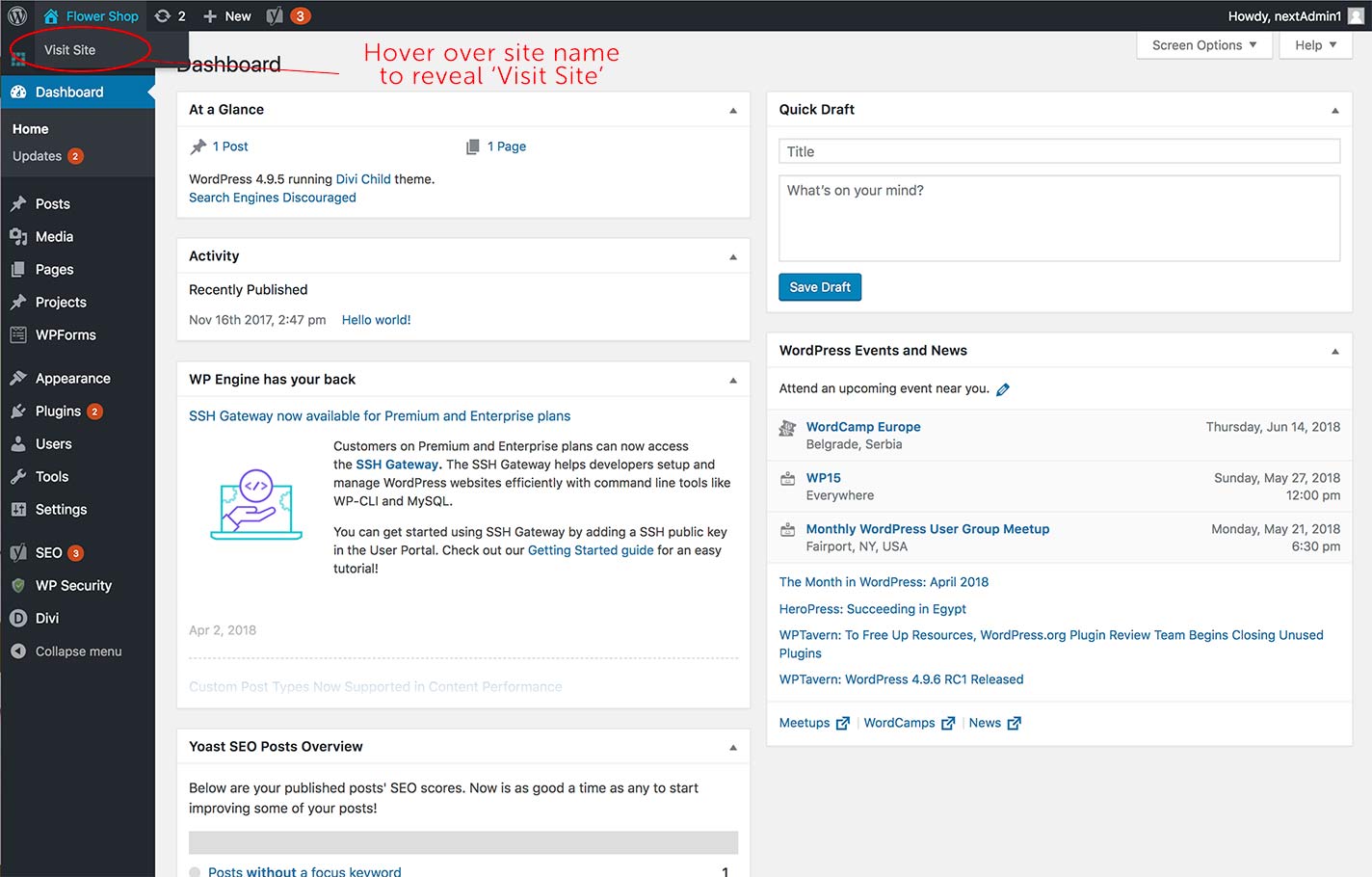The height and width of the screenshot is (877, 1372).
Task: Open the Meetups external link
Action: (814, 723)
